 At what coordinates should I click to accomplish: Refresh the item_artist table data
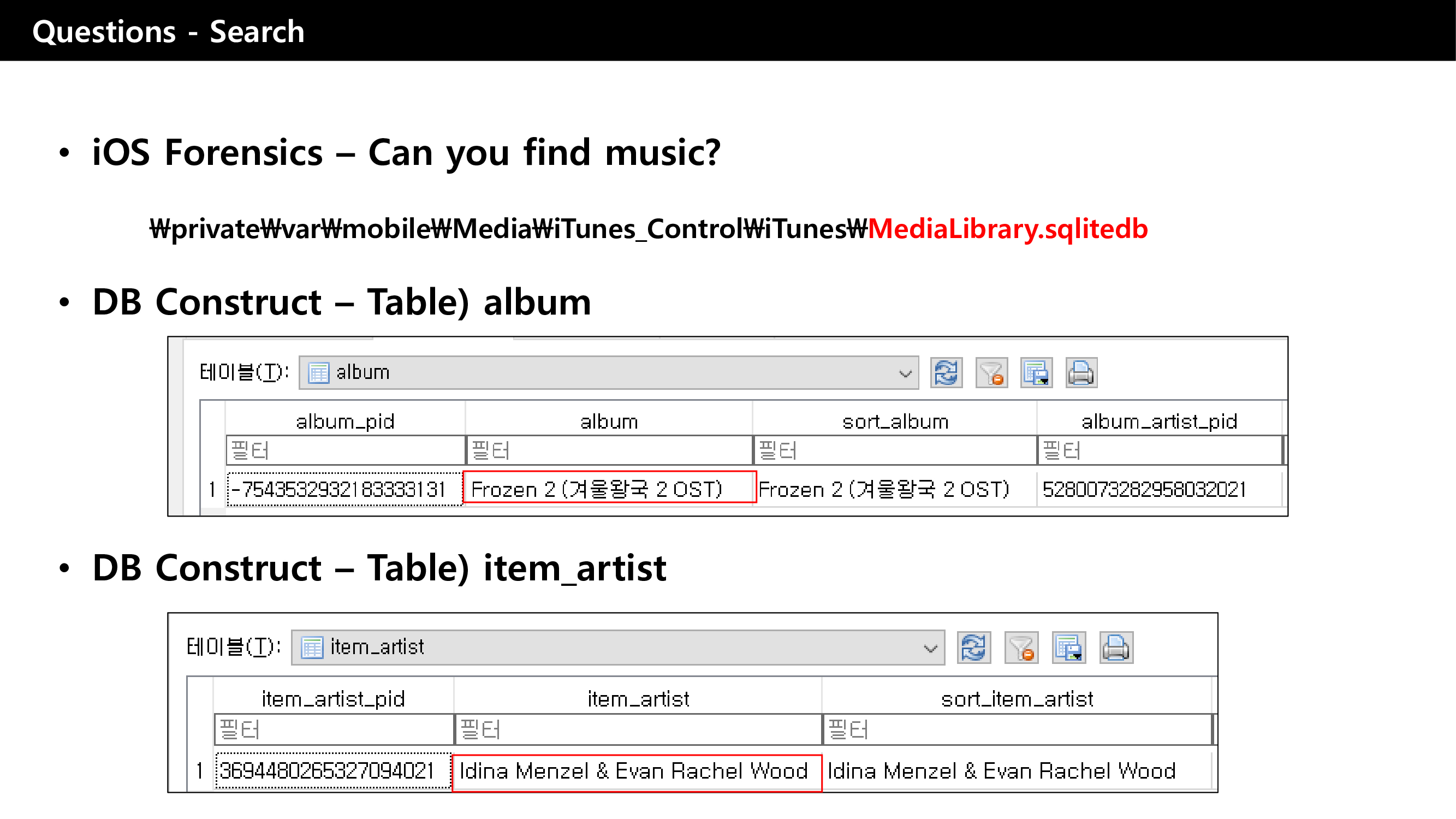[973, 647]
